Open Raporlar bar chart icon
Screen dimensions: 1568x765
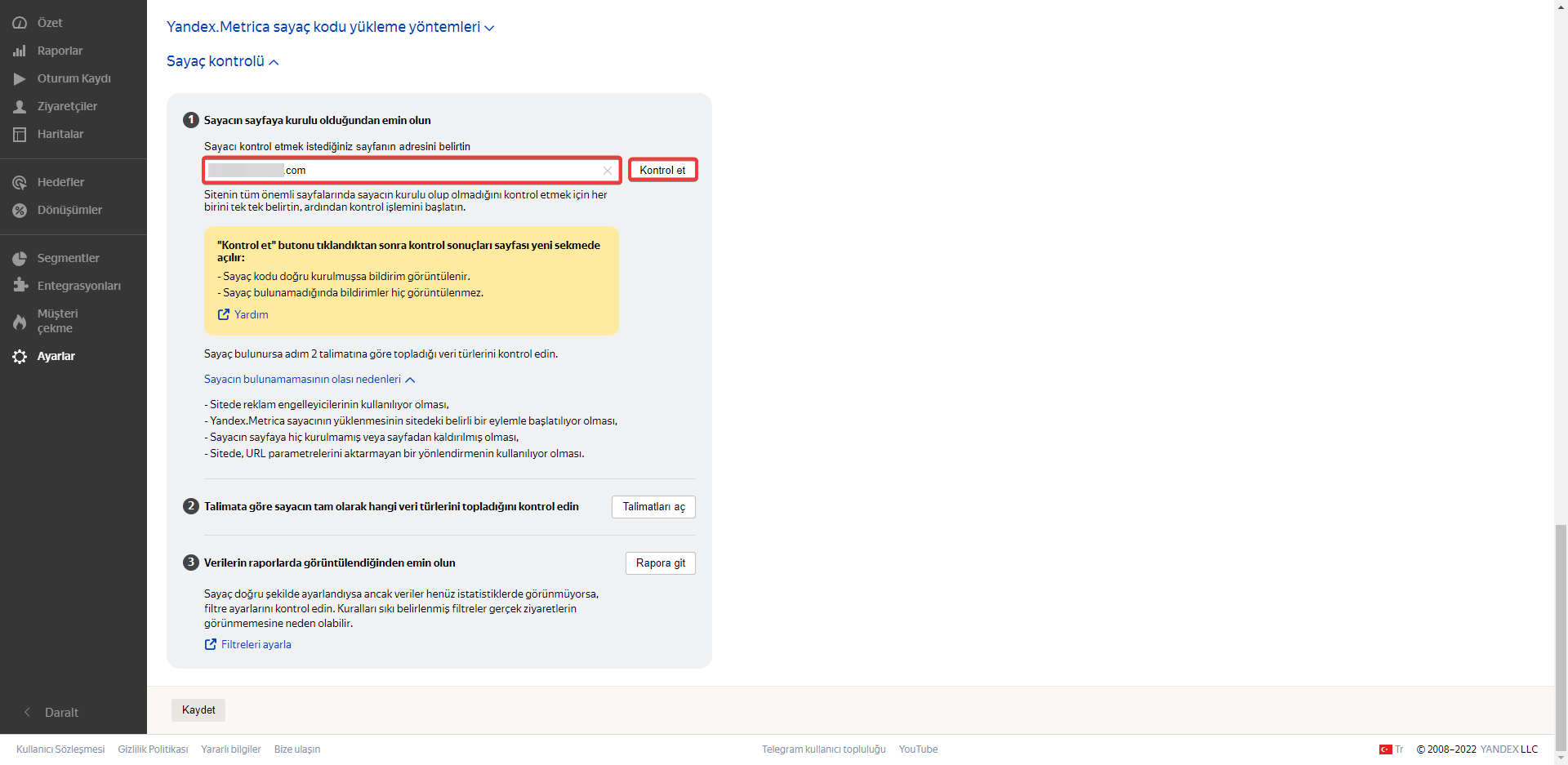click(x=20, y=51)
